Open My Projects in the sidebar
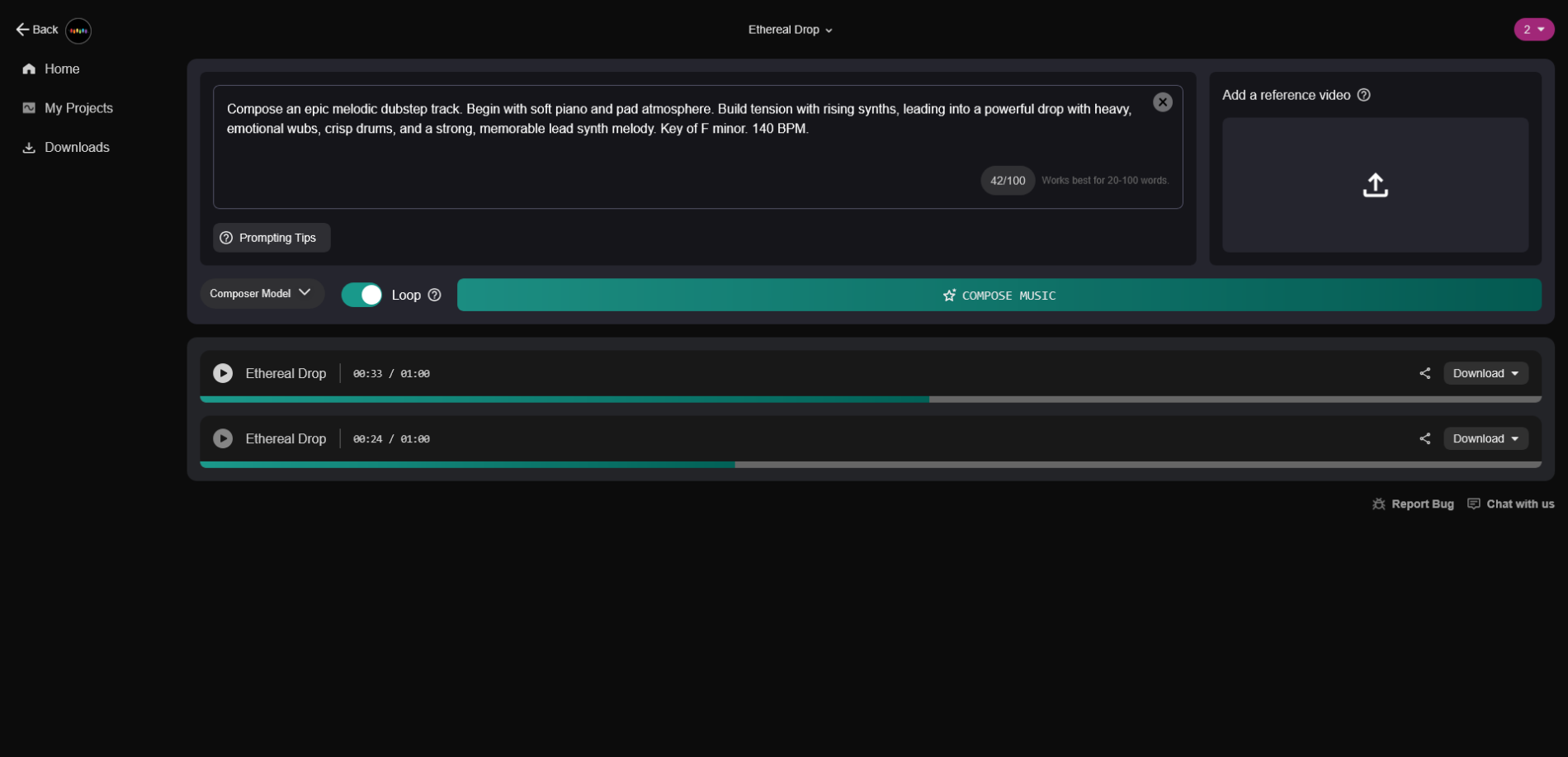Image resolution: width=1568 pixels, height=757 pixels. 78,108
